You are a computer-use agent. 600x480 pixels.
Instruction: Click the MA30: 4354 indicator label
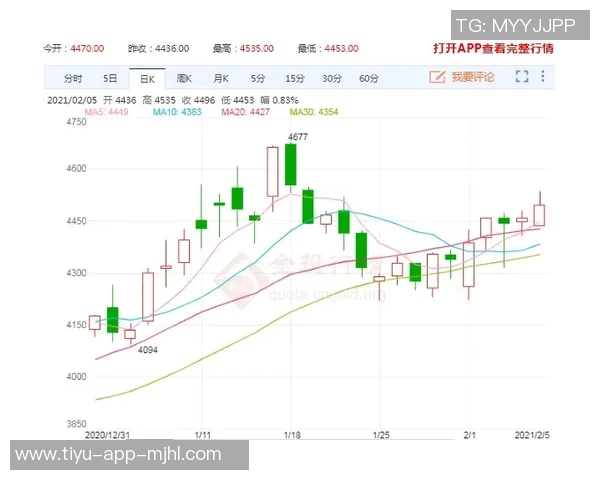(x=314, y=112)
